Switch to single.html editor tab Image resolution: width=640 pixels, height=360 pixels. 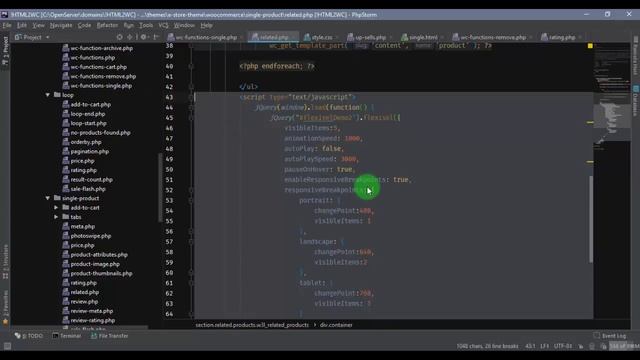click(422, 37)
